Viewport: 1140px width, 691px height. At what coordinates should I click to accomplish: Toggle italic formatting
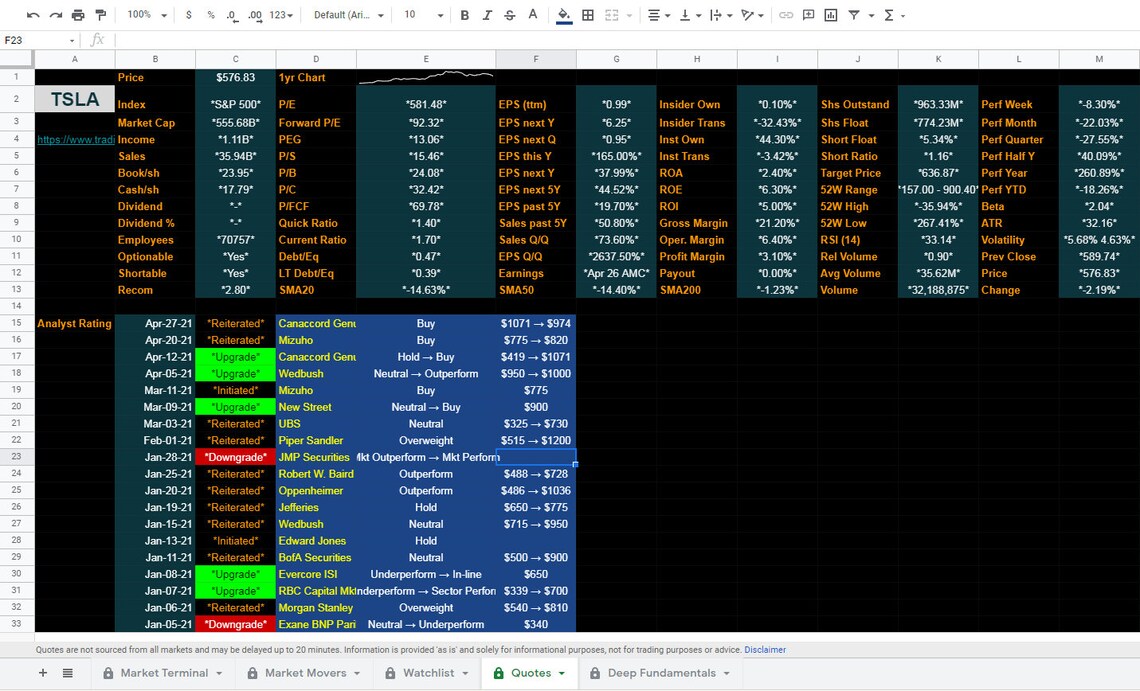tap(487, 15)
